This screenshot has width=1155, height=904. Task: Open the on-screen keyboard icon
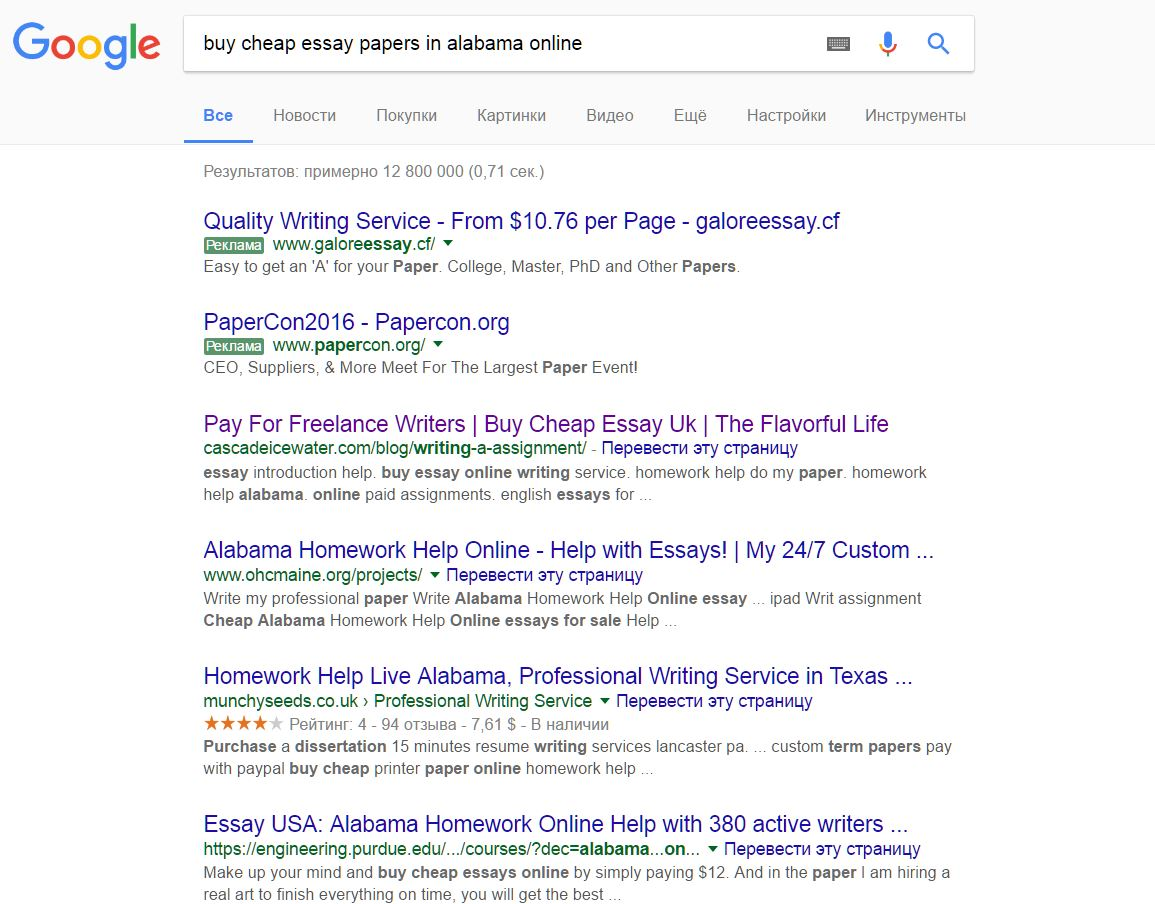pos(838,44)
